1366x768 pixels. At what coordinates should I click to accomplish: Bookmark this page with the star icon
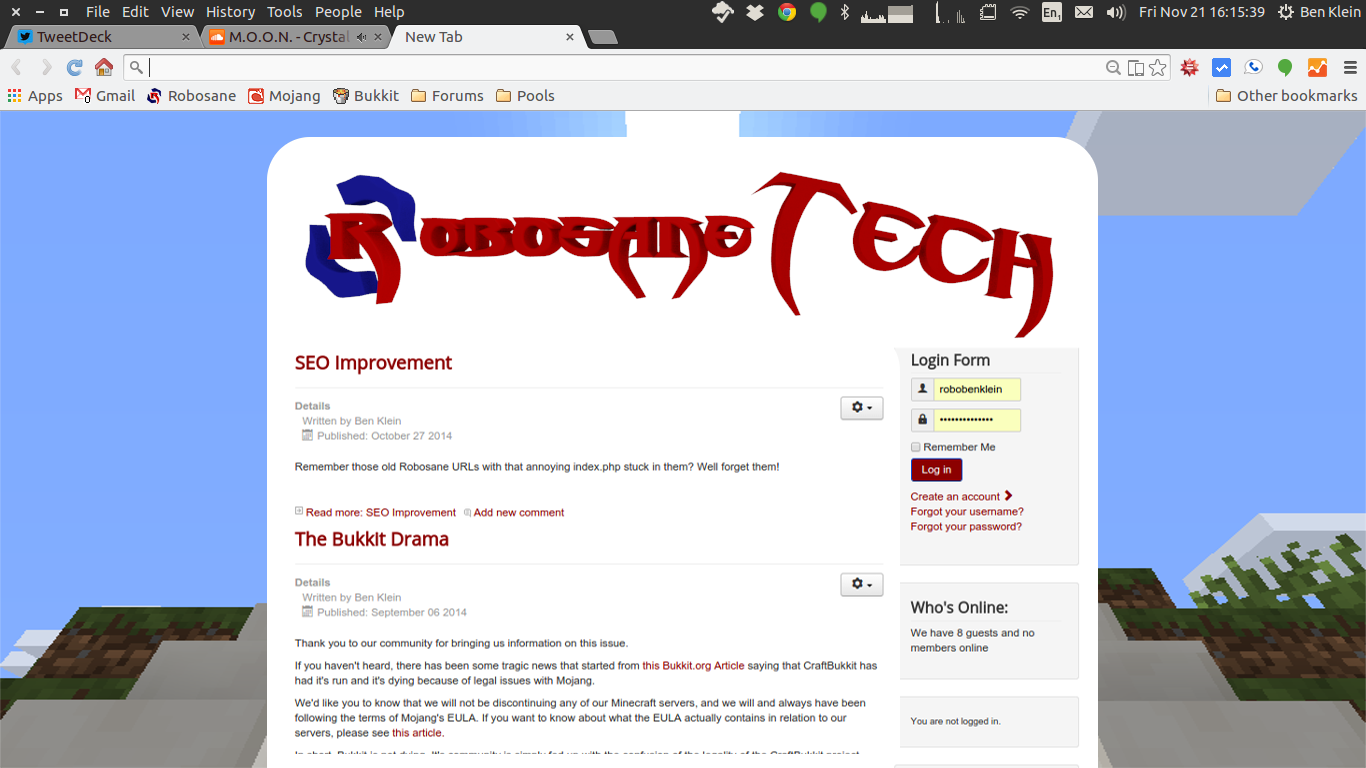click(x=1158, y=68)
